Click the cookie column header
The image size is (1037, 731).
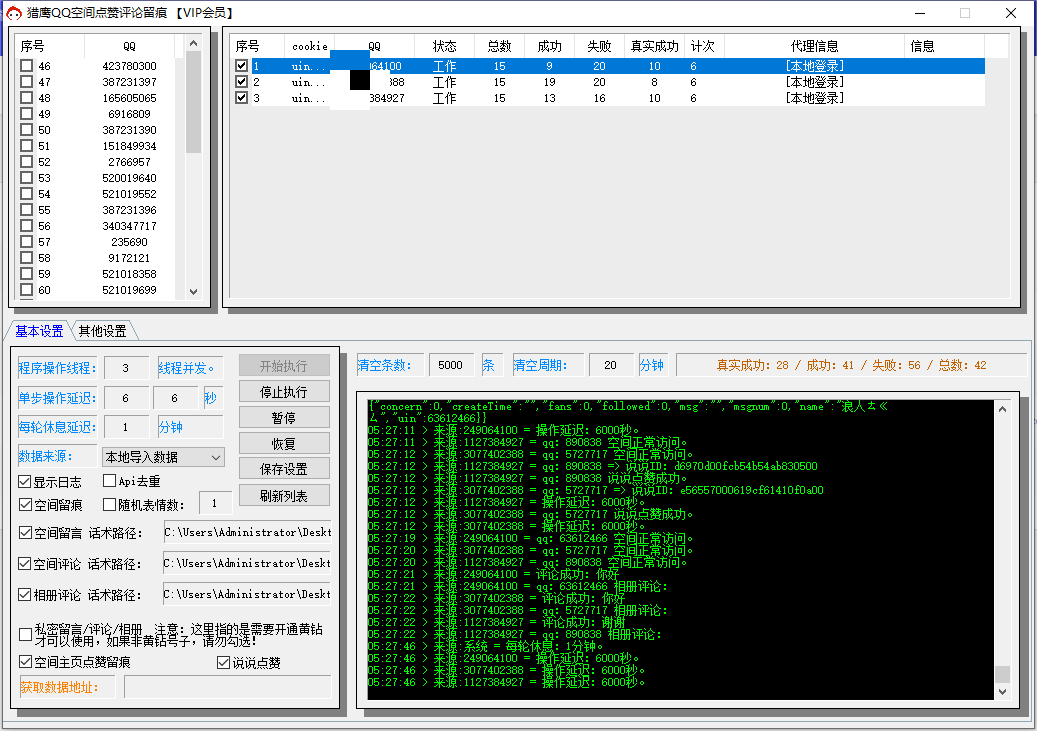click(x=310, y=46)
